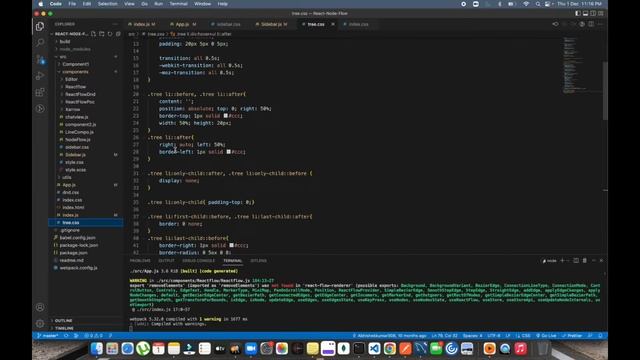
Task: Toggle Secondary Side Bar layout icon in title bar
Action: pos(593,13)
